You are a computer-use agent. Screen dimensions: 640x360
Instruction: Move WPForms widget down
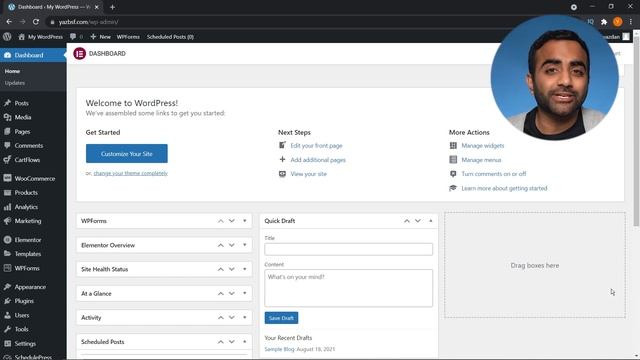coord(231,221)
